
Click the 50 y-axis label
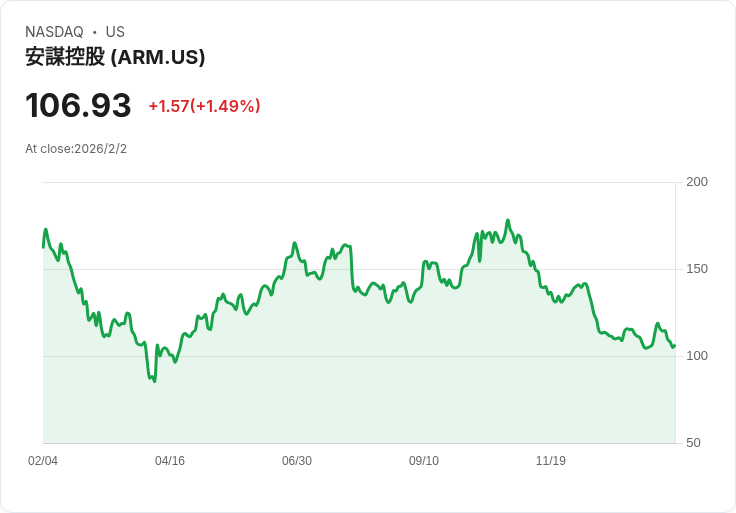pos(693,443)
